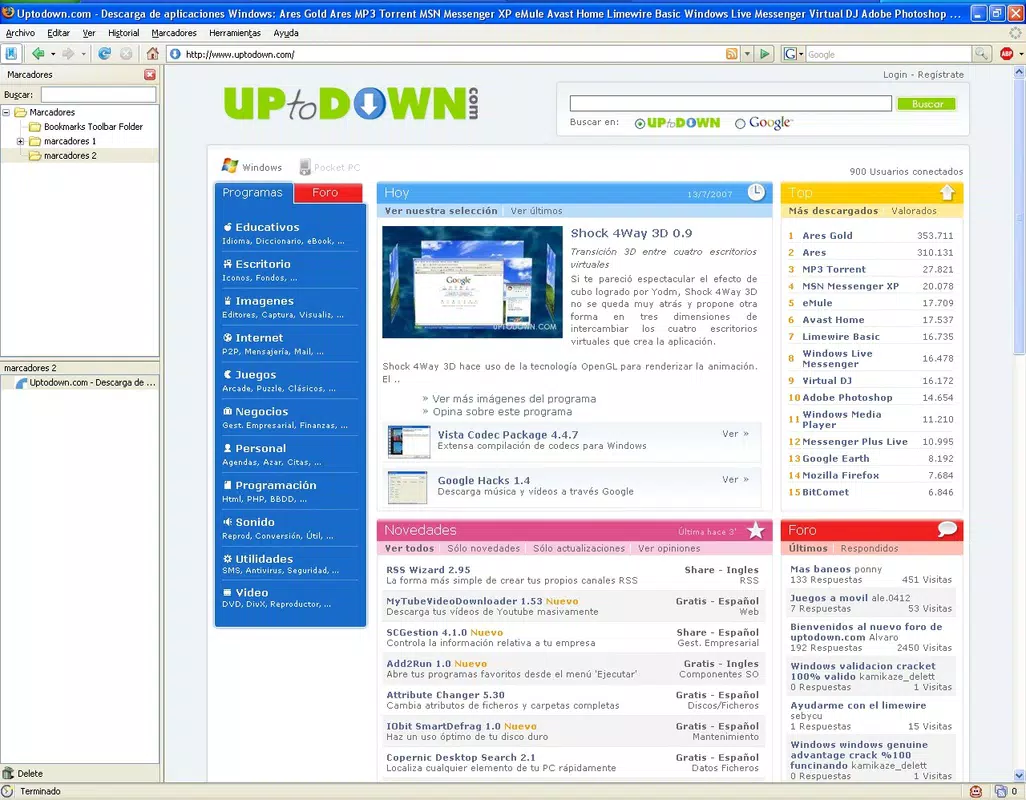Click the UptoDown site logo
1026x800 pixels.
coord(351,103)
